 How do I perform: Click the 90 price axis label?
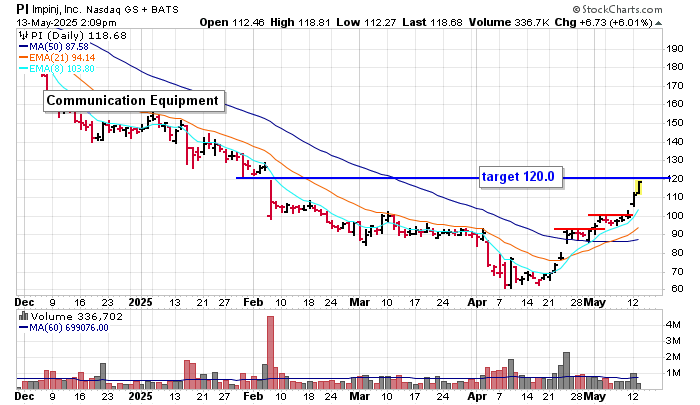point(677,234)
